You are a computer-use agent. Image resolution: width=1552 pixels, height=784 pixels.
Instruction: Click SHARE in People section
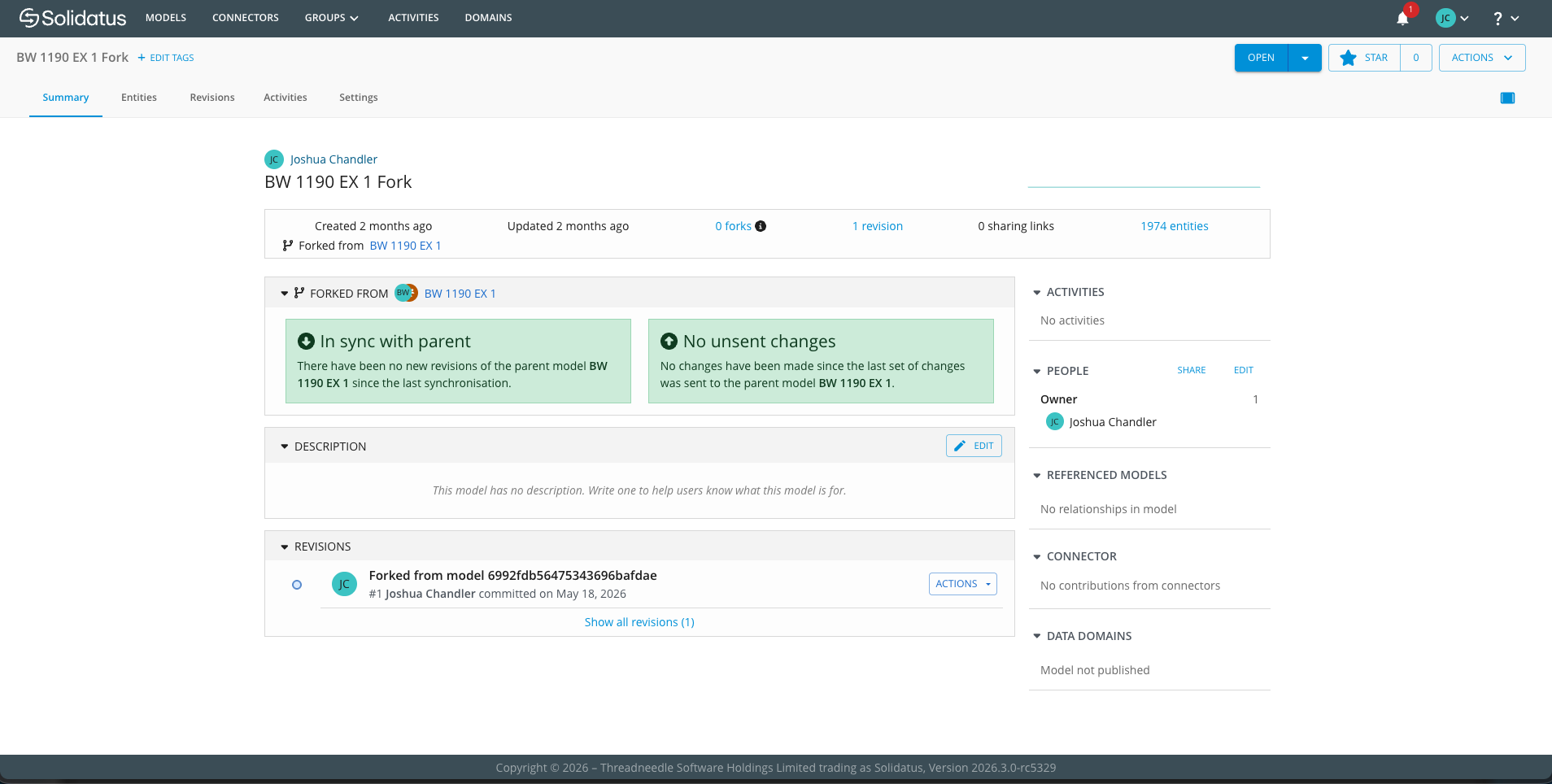1192,370
